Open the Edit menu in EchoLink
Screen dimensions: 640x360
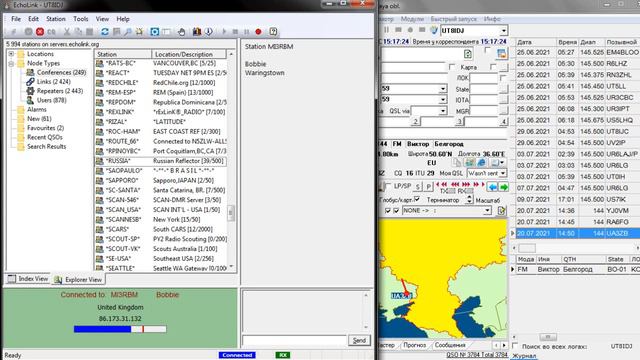click(x=33, y=19)
